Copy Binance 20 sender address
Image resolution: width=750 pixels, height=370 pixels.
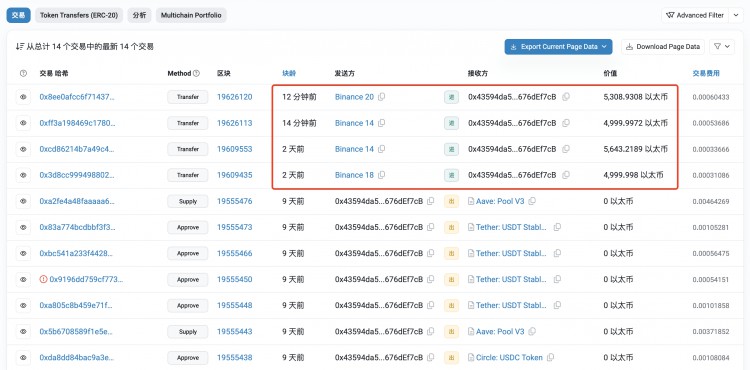[381, 97]
